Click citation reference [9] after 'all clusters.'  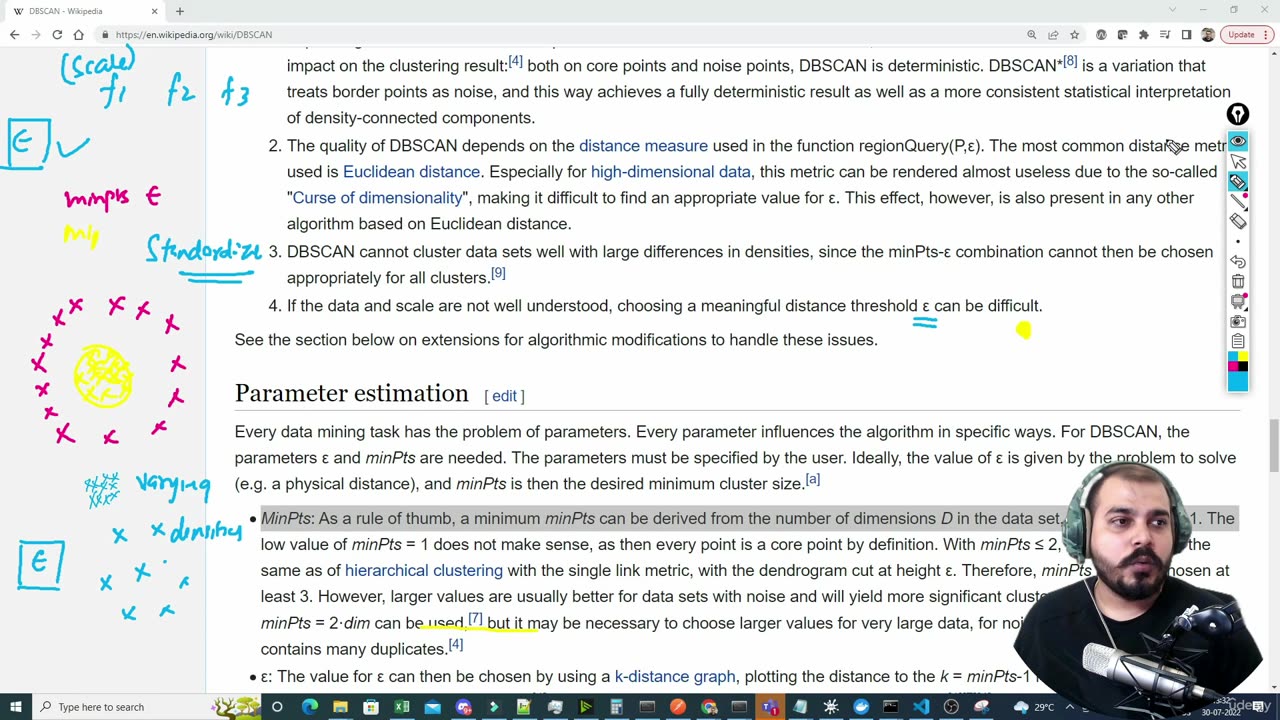point(498,273)
